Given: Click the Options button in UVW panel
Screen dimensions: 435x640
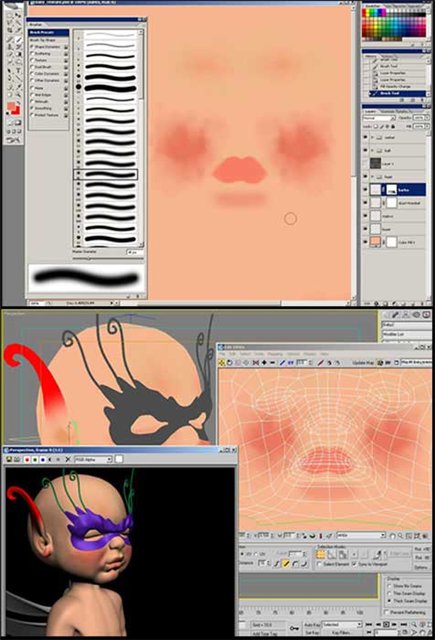Looking at the screenshot, I should (421, 567).
